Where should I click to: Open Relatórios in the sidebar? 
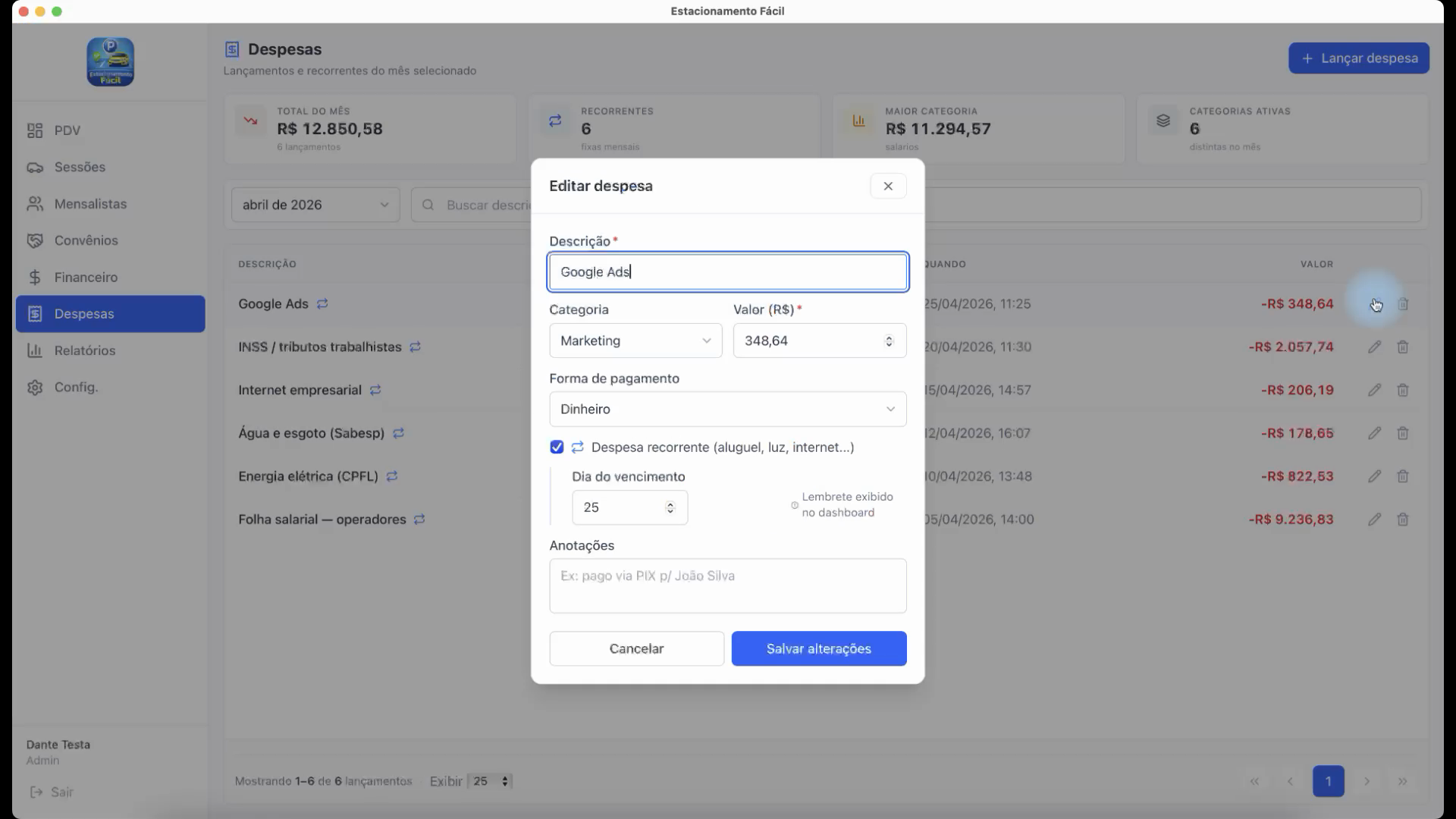[x=110, y=350]
